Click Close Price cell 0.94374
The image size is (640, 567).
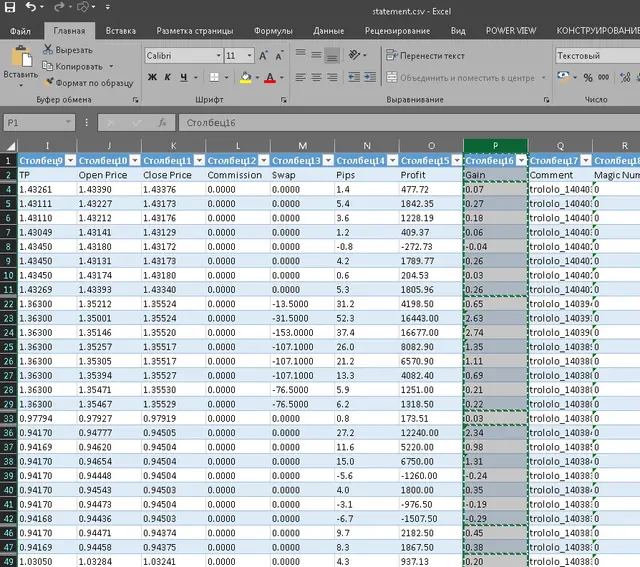[173, 533]
